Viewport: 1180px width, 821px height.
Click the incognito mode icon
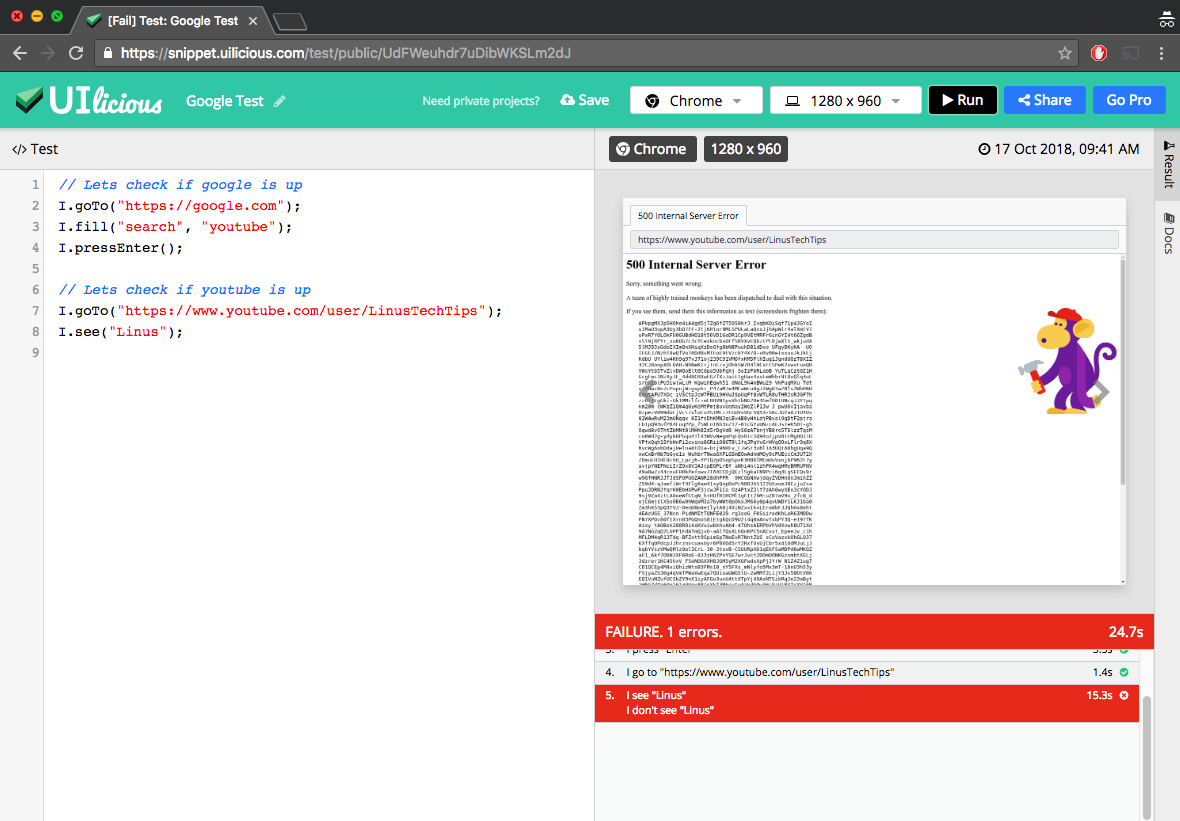coord(1168,18)
